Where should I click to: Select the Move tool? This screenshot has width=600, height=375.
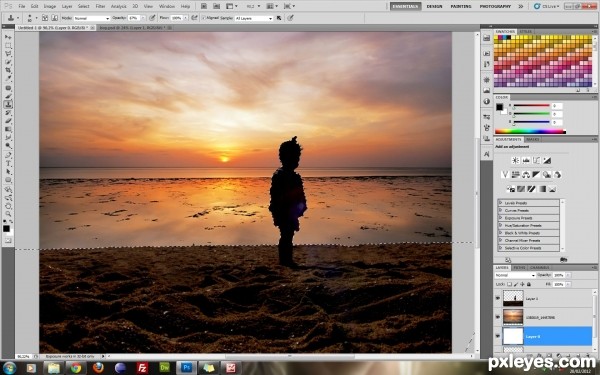[8, 37]
